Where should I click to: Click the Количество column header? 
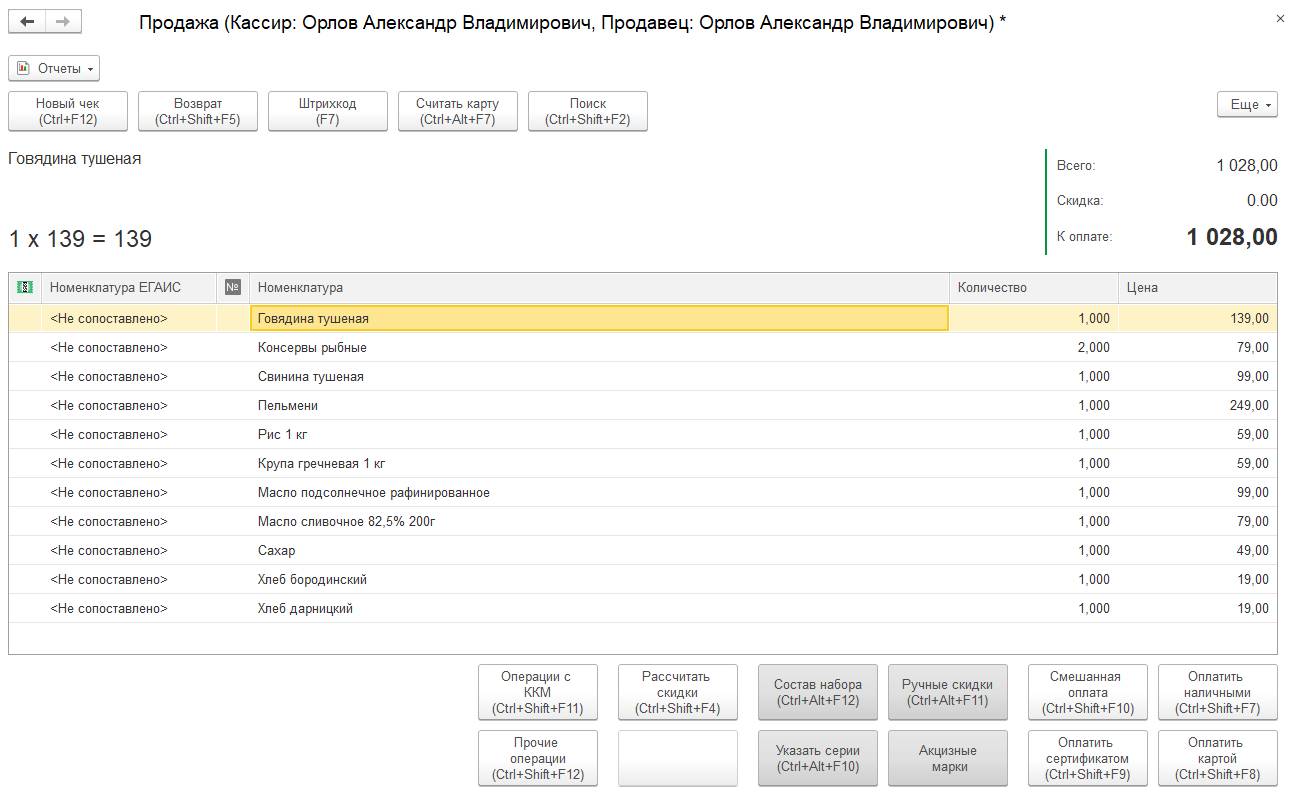tap(1034, 288)
